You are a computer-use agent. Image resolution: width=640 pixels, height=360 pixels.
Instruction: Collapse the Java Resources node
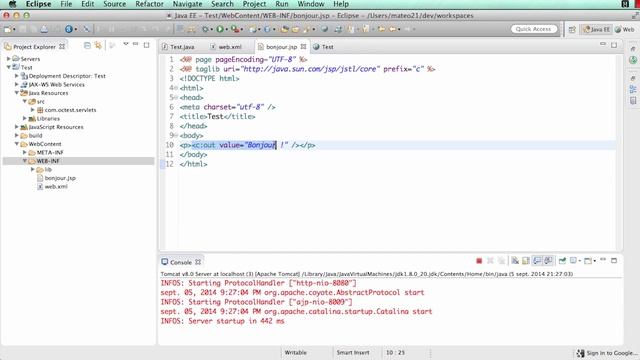(16, 93)
